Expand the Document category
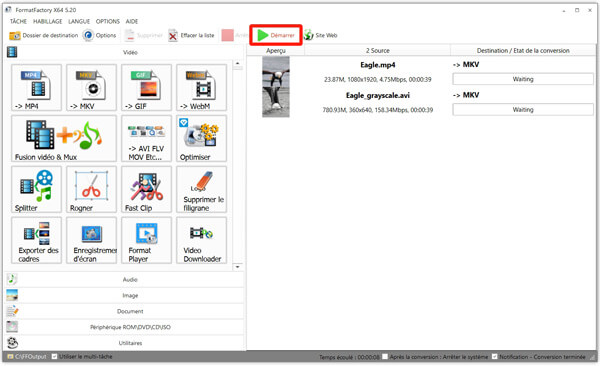Screen dimensions: 600x366 coord(125,311)
